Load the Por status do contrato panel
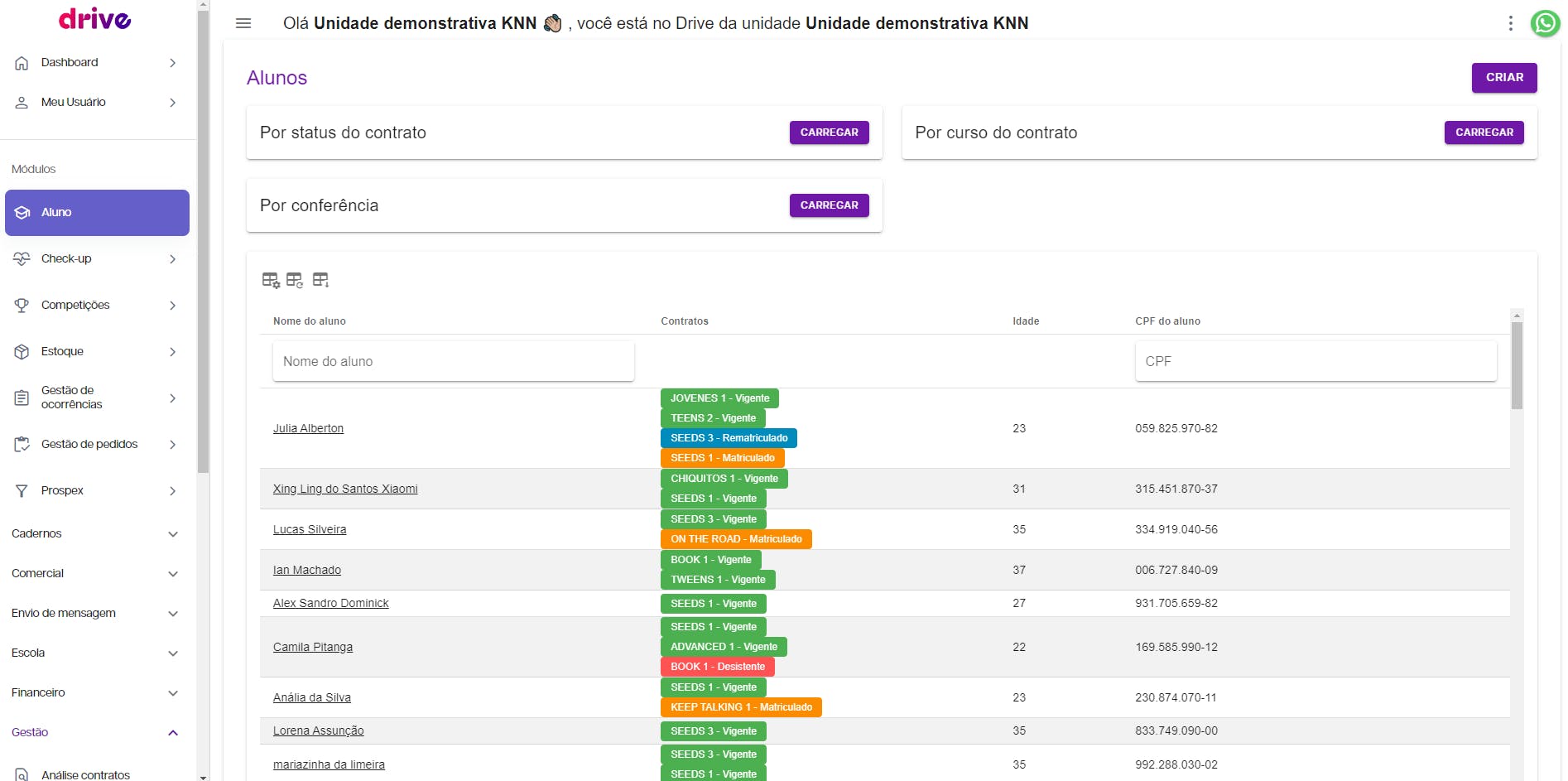1568x781 pixels. (x=829, y=133)
